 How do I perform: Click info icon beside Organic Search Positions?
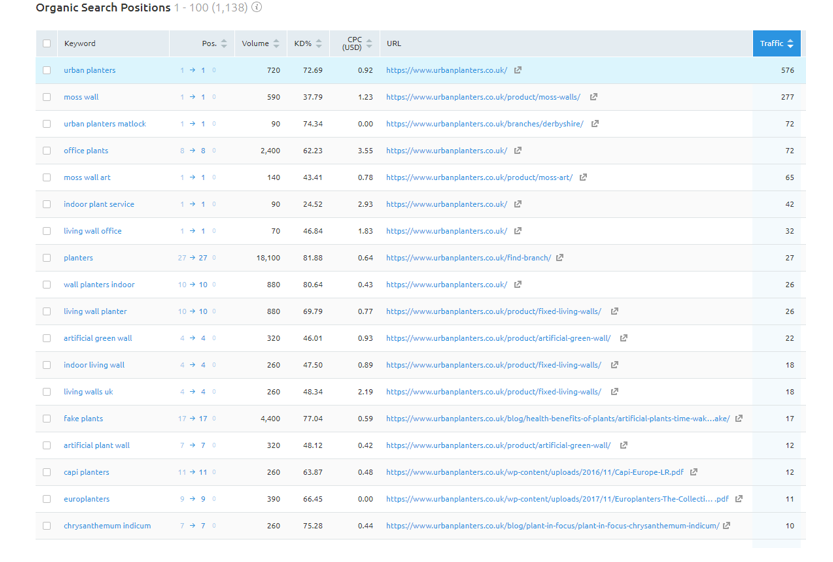pyautogui.click(x=257, y=7)
